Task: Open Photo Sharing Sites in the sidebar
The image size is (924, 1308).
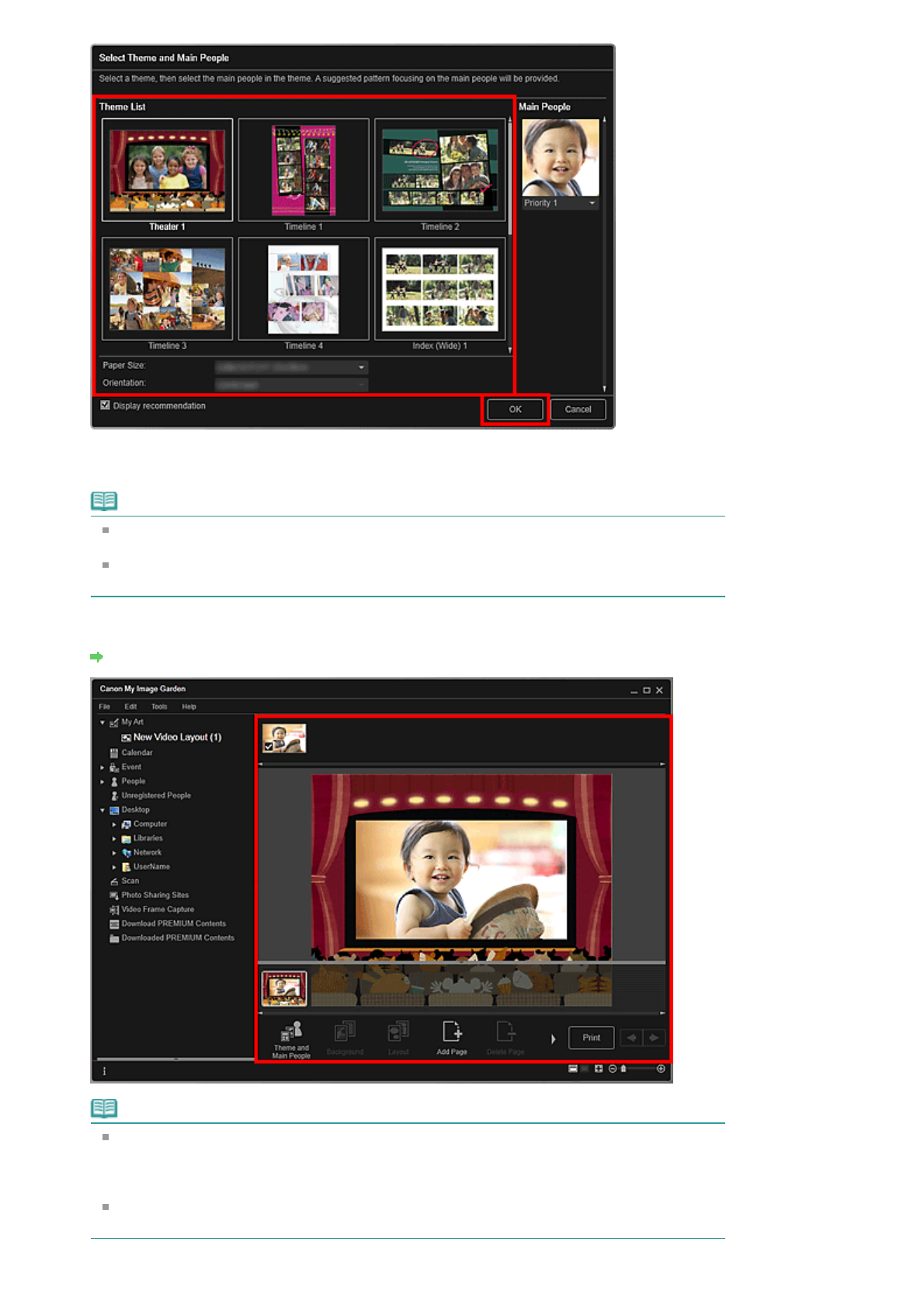Action: 155,895
